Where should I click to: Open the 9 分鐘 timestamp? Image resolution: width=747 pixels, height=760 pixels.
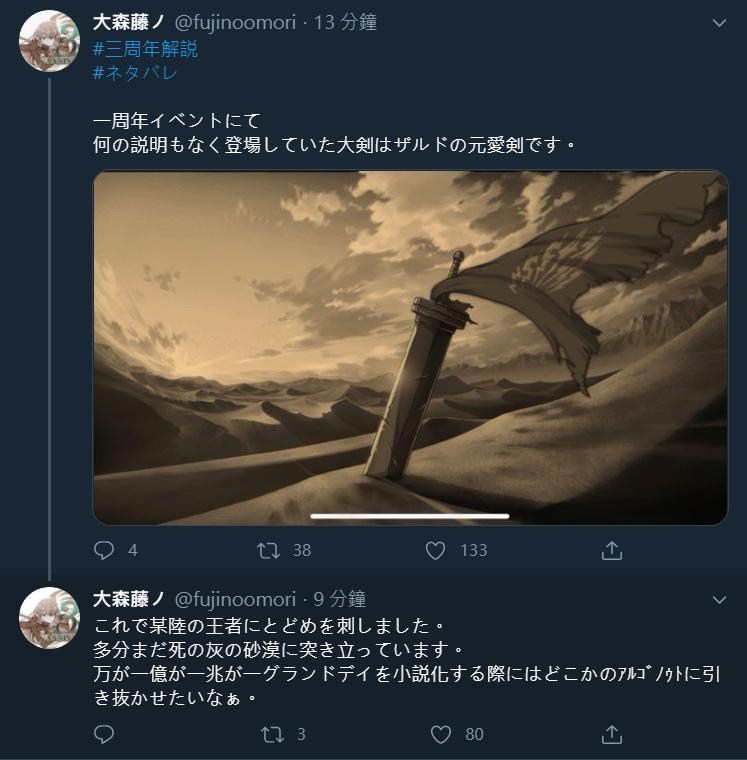coord(339,599)
